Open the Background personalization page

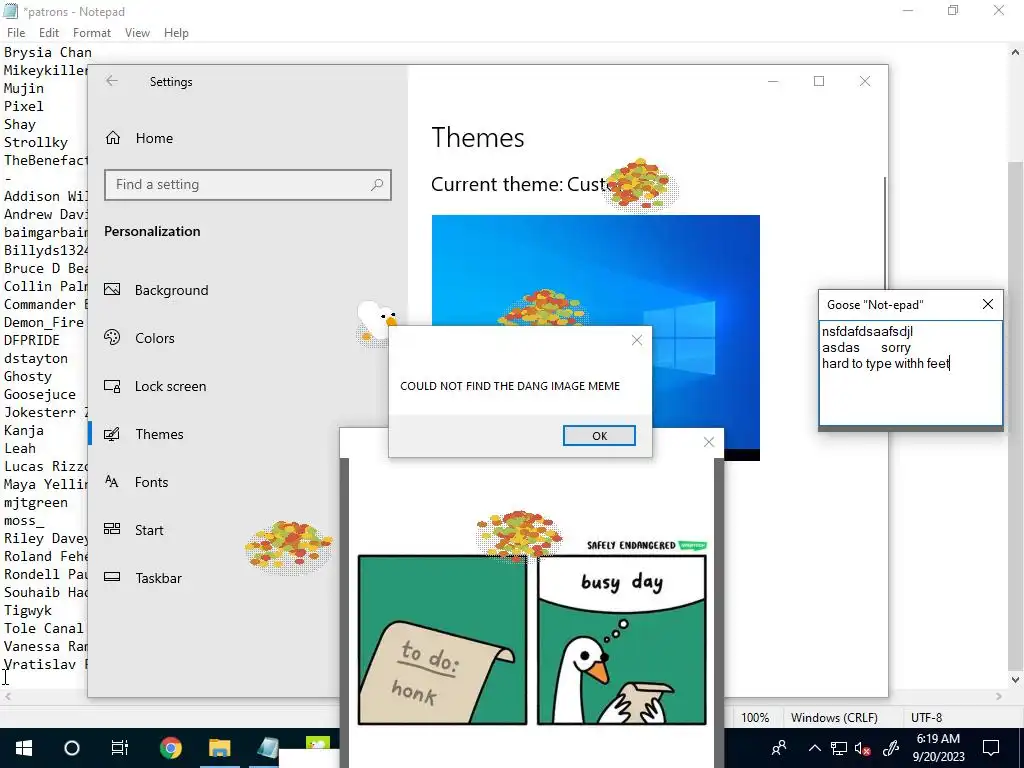coord(171,290)
